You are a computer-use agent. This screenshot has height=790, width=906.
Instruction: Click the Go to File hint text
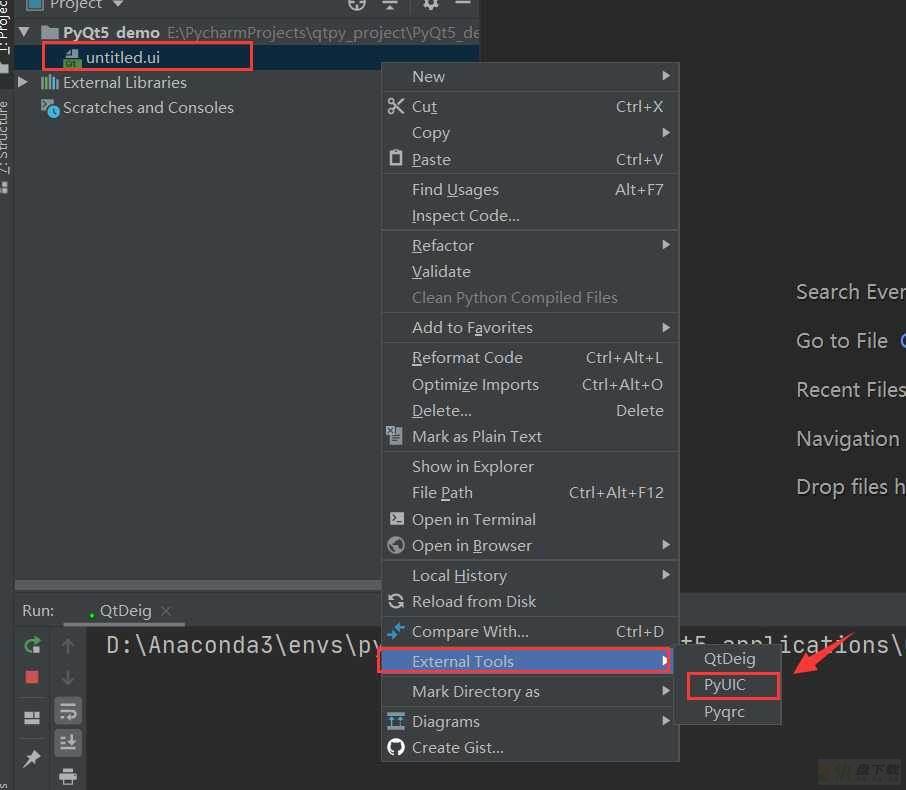842,341
